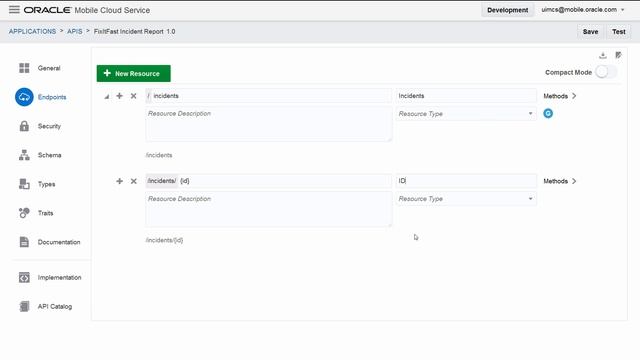The width and height of the screenshot is (640, 360).
Task: Click the Endpoints cloud icon
Action: [24, 97]
